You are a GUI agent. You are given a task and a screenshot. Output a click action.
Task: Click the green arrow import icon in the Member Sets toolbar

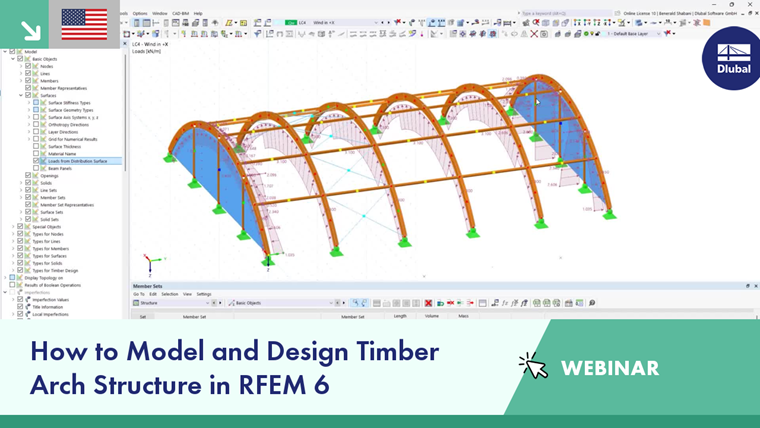click(460, 303)
